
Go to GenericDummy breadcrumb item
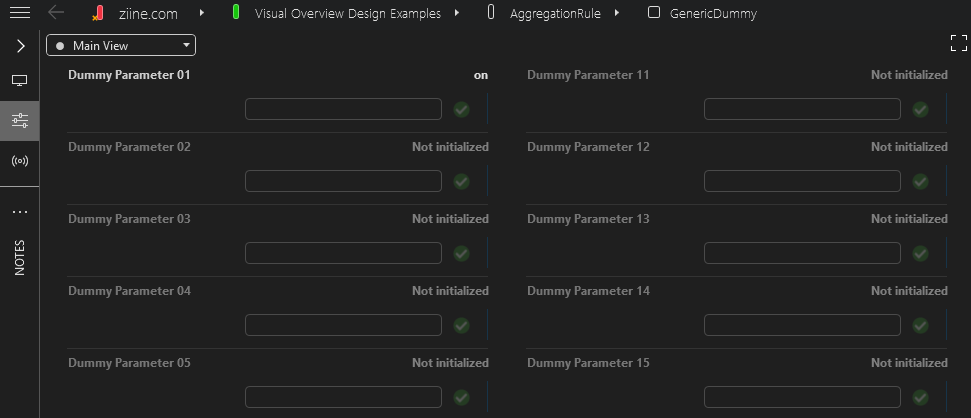[x=712, y=14]
